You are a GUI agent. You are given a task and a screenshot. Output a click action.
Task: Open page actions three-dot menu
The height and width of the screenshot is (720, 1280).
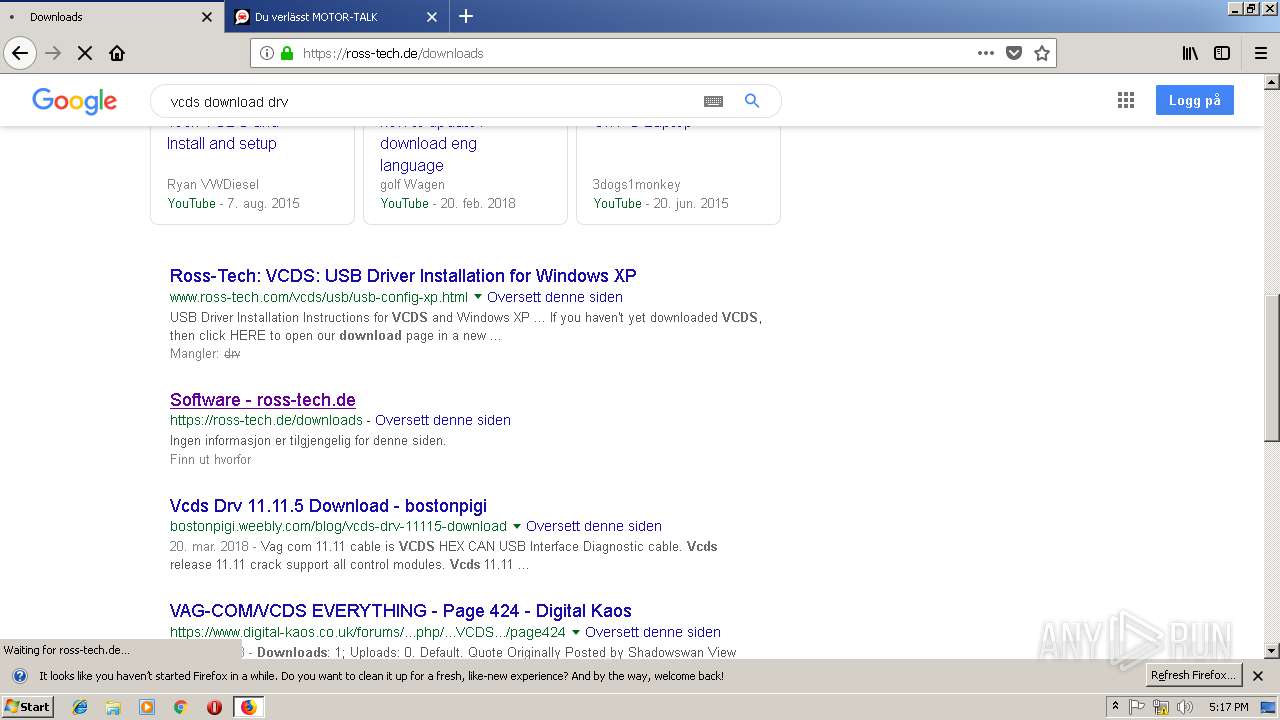[x=986, y=53]
